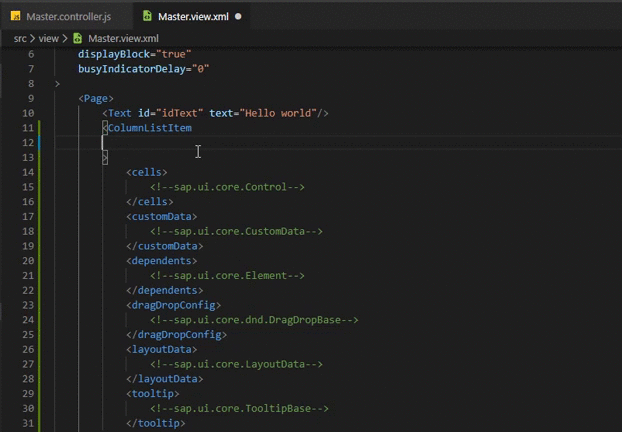Click the opening cells tag
Screen dimensions: 622x432
pyautogui.click(x=147, y=172)
